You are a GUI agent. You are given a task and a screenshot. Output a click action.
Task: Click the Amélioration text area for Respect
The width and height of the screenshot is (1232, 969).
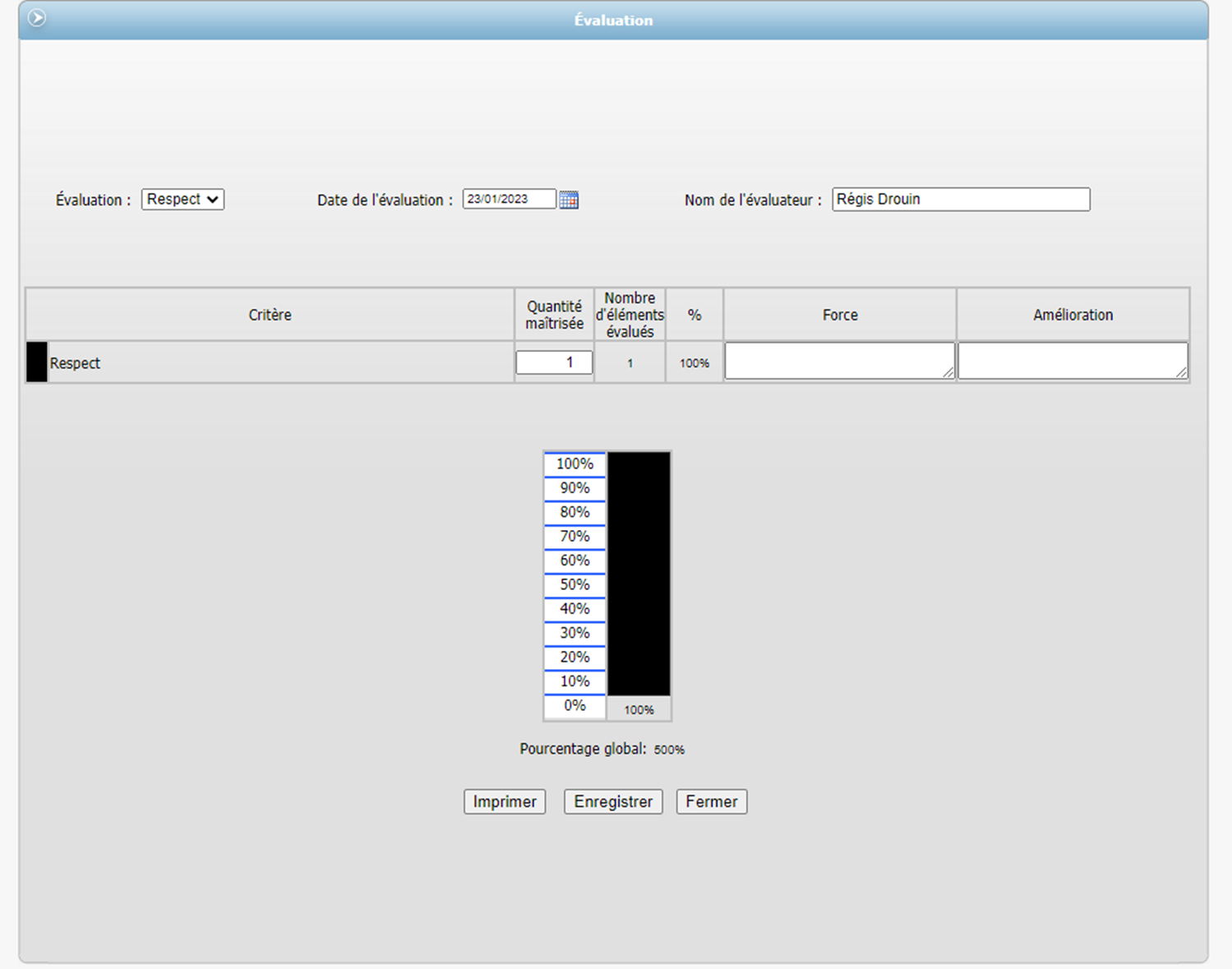tap(1073, 362)
